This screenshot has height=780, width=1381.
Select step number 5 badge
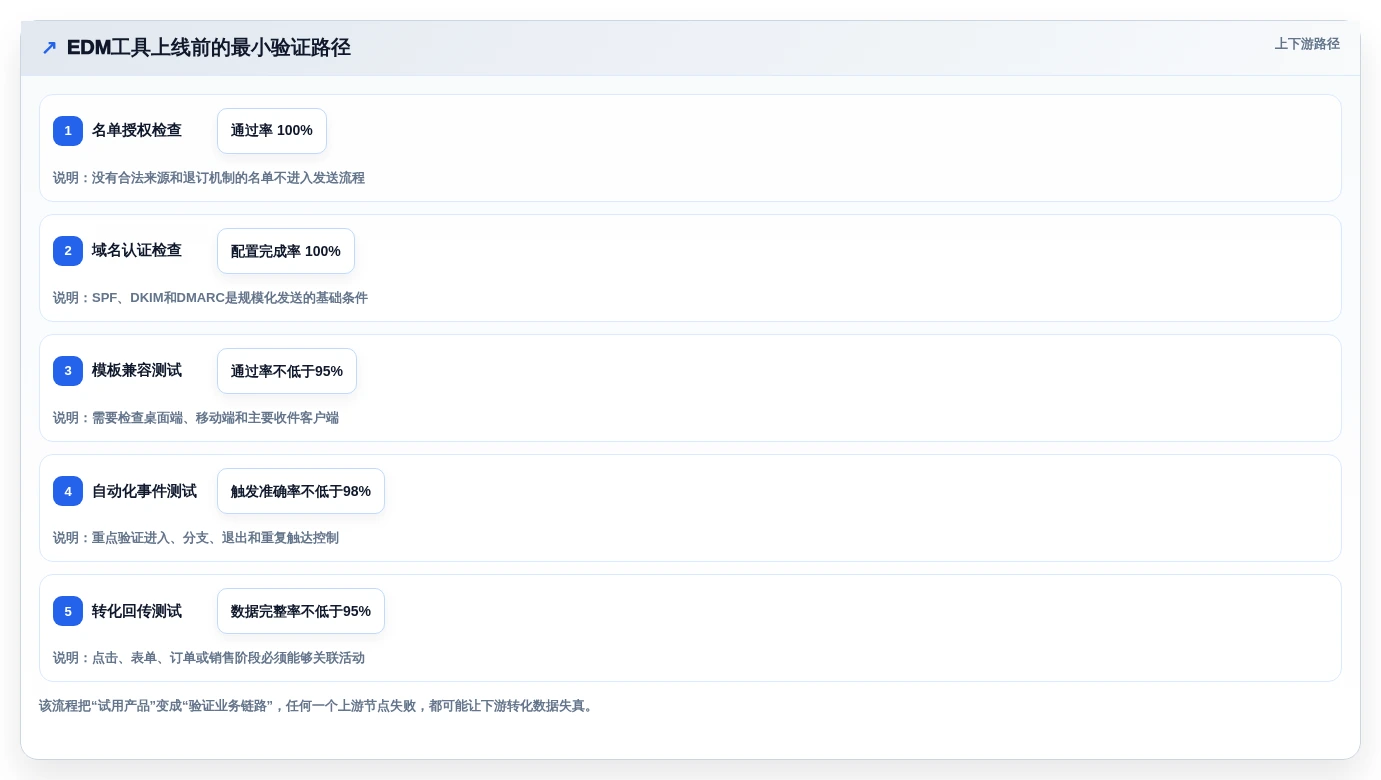click(x=68, y=611)
